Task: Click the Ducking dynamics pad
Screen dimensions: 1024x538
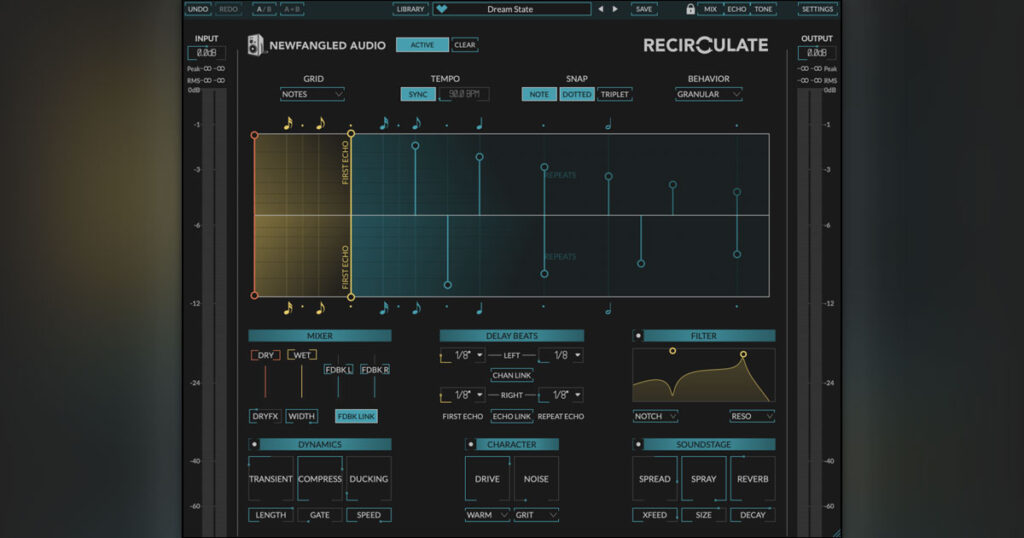Action: (x=369, y=479)
